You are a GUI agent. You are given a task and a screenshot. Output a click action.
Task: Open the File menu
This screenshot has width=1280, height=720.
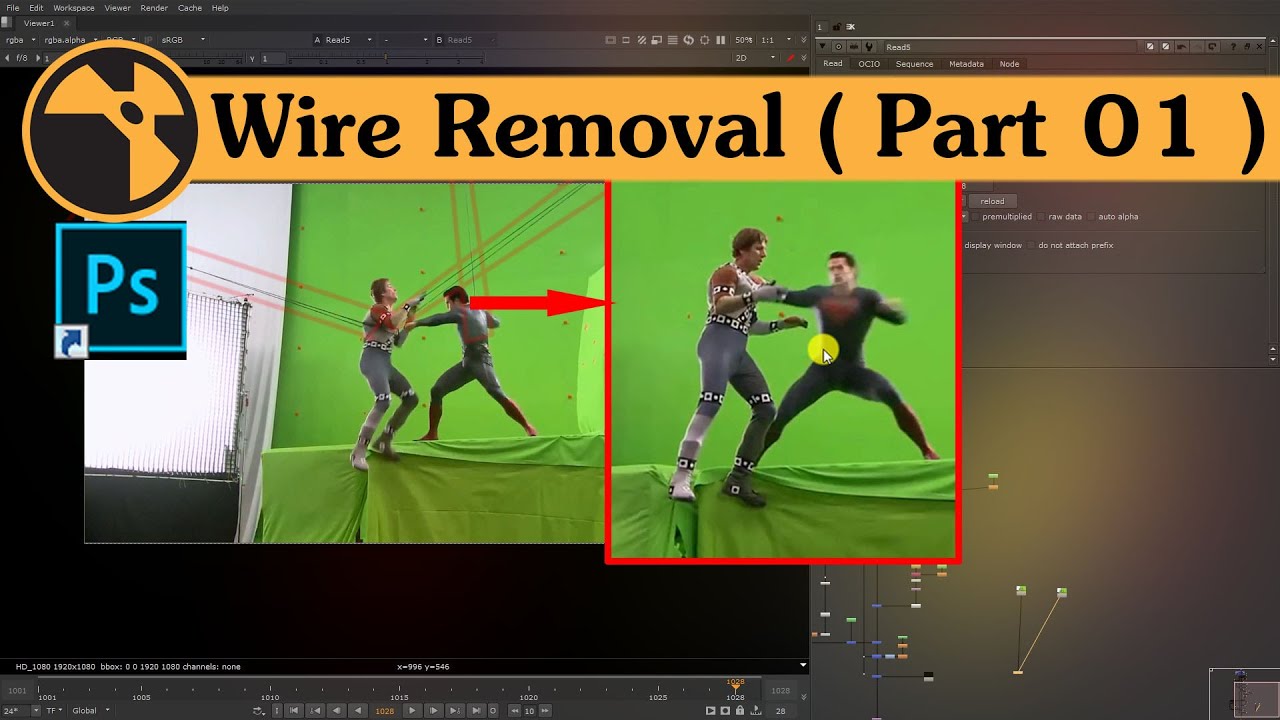tap(12, 8)
